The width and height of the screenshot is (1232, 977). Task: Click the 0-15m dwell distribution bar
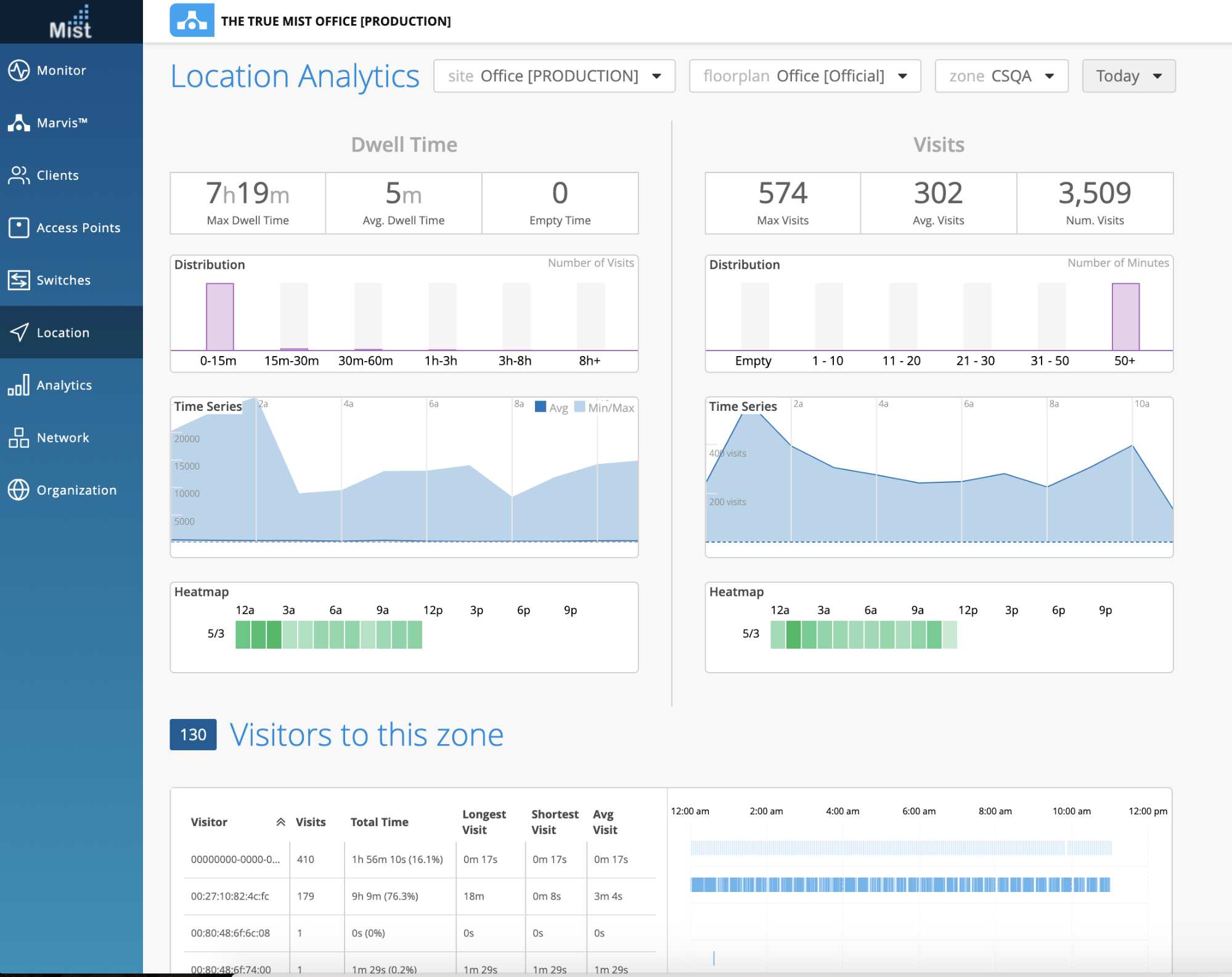(219, 317)
